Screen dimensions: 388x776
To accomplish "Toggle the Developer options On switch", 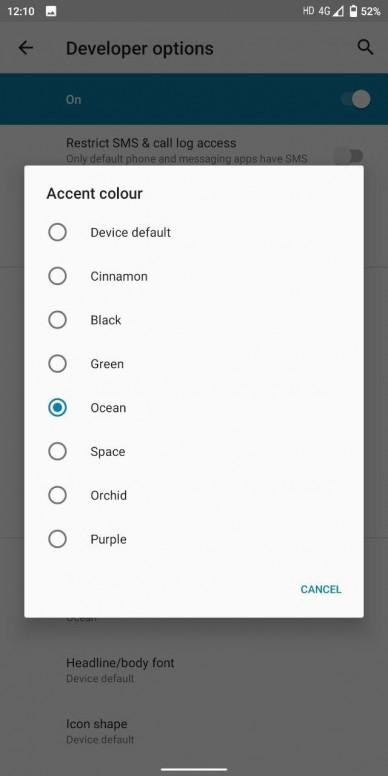I will (355, 99).
